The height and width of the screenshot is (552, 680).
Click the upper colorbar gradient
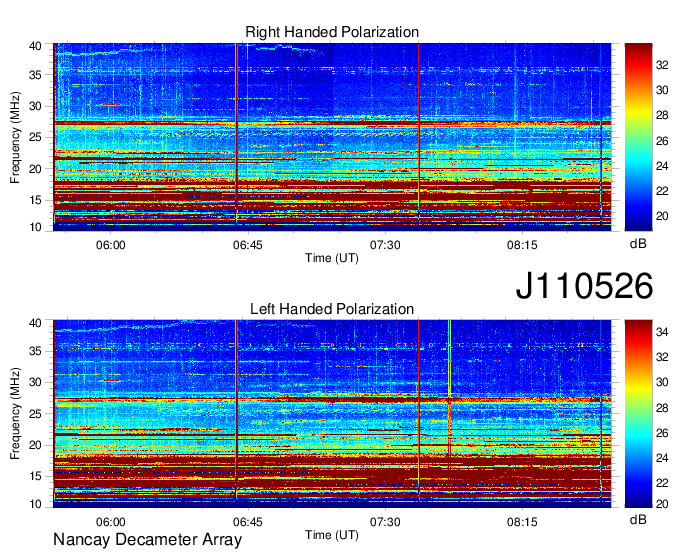point(638,137)
